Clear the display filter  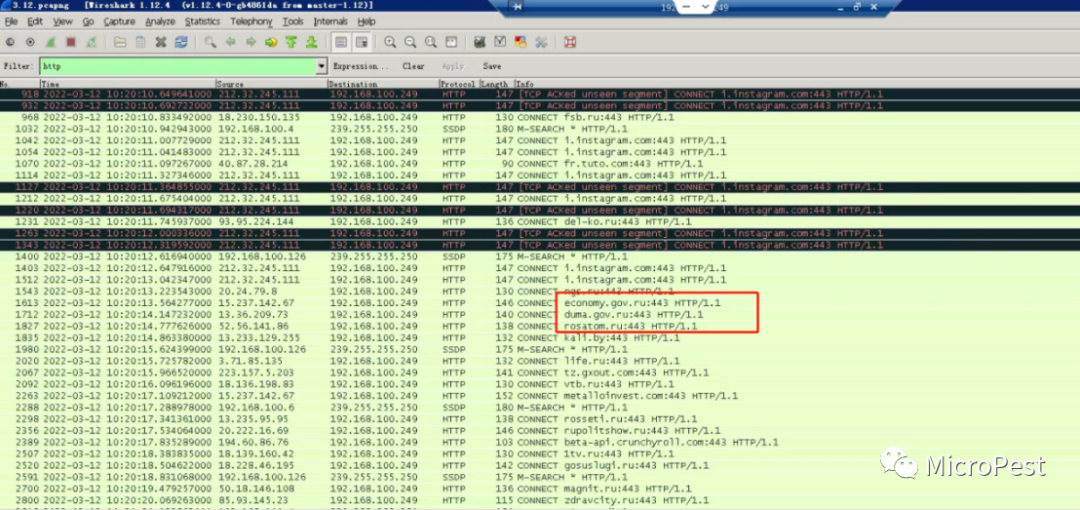(x=413, y=67)
